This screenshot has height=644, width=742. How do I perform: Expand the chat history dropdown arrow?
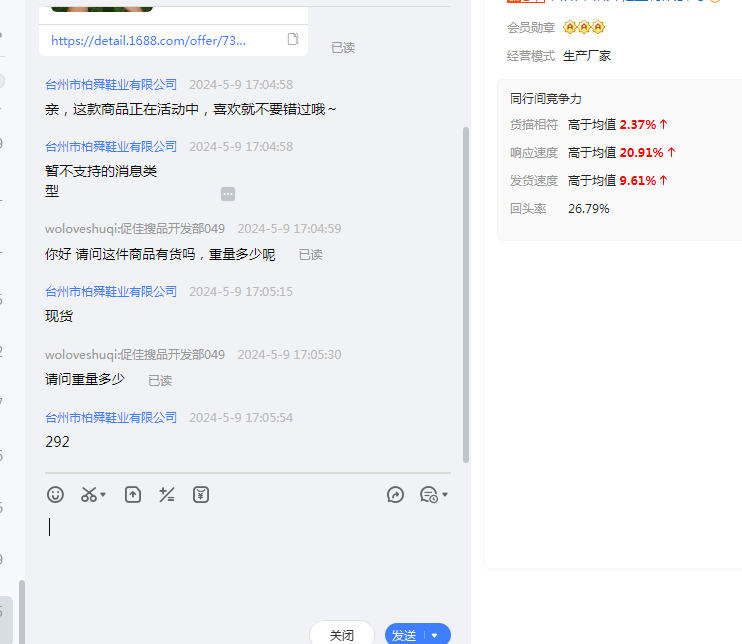(445, 495)
